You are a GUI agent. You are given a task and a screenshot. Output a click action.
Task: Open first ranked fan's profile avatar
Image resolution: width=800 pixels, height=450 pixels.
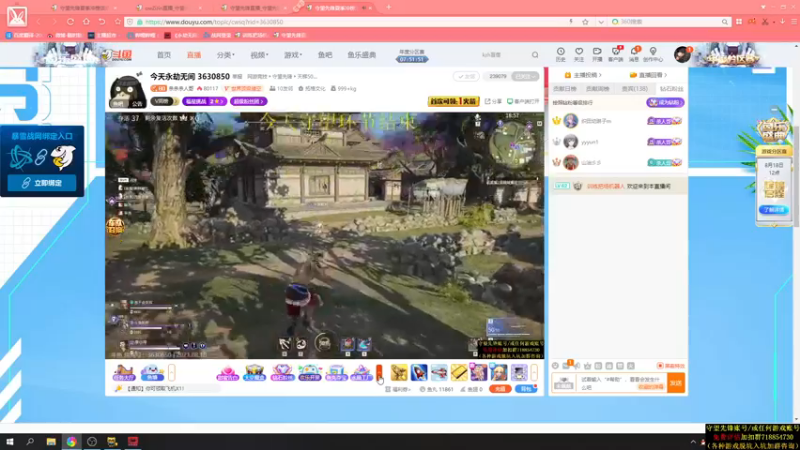(x=570, y=121)
